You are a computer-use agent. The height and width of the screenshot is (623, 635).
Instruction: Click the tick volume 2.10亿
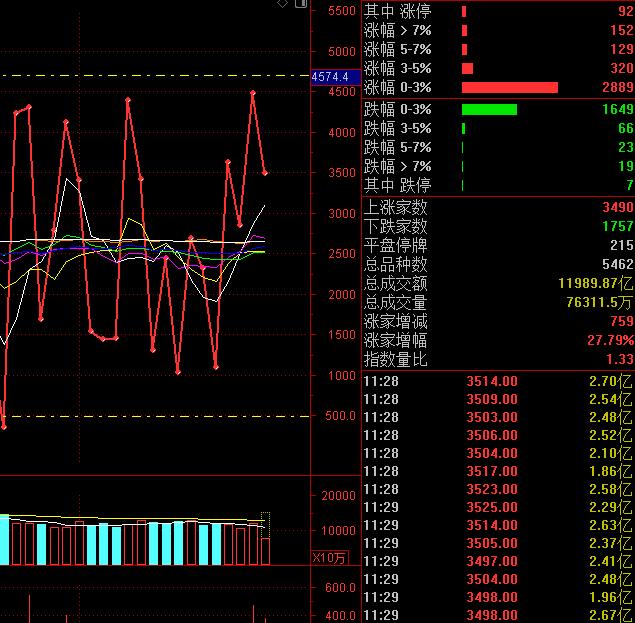click(611, 453)
